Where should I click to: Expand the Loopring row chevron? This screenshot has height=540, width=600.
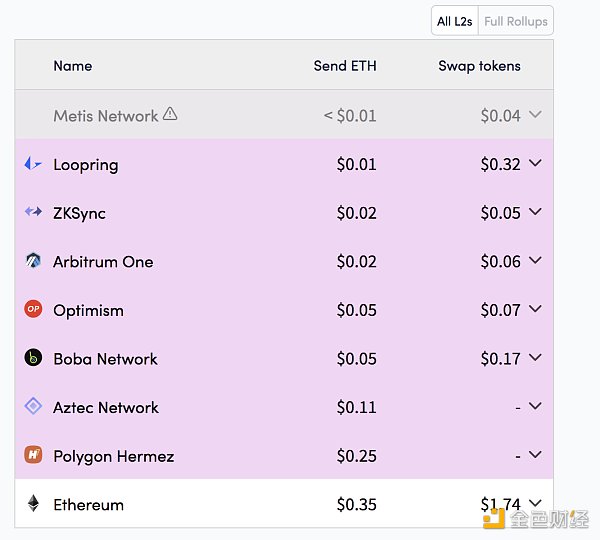pos(535,164)
